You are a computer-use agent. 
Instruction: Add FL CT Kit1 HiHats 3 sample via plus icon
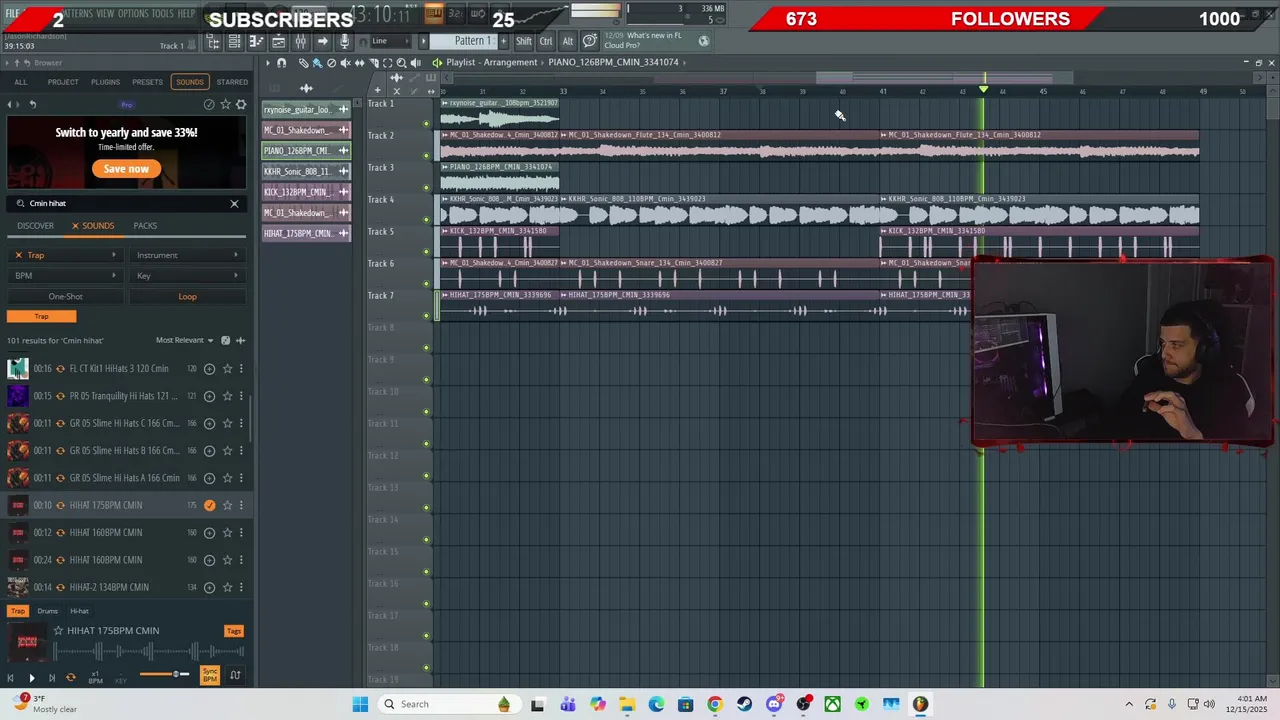(209, 369)
